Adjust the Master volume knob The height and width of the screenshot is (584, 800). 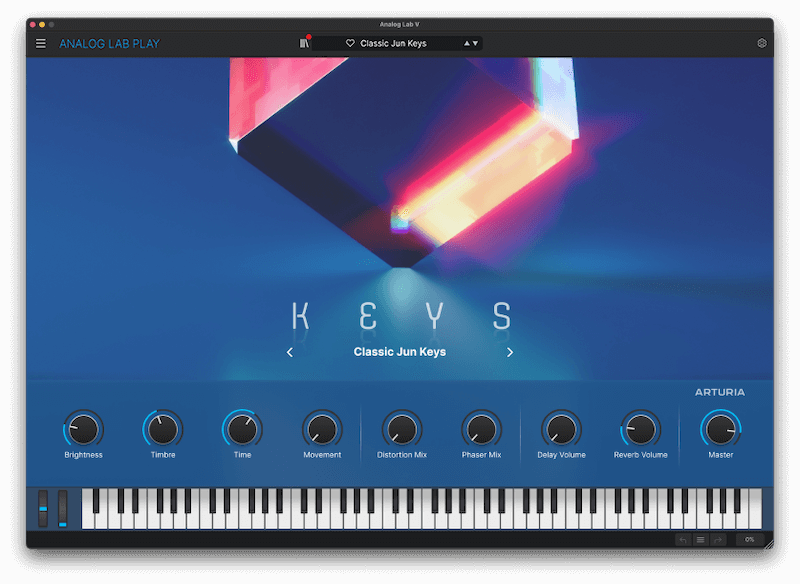721,430
